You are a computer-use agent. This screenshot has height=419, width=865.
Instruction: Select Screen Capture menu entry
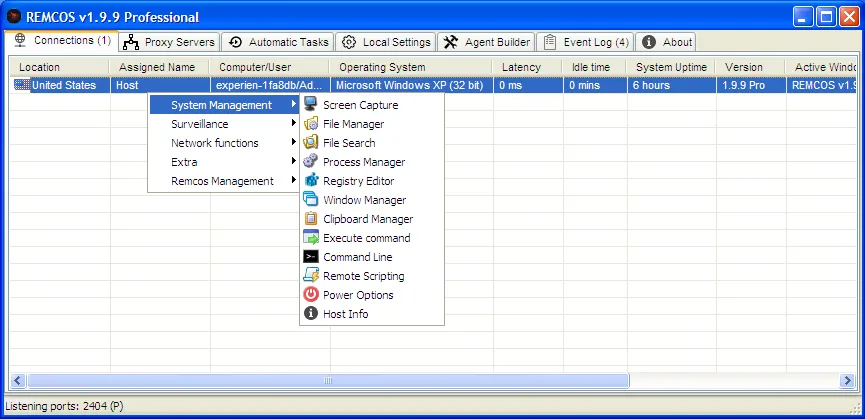(x=372, y=105)
